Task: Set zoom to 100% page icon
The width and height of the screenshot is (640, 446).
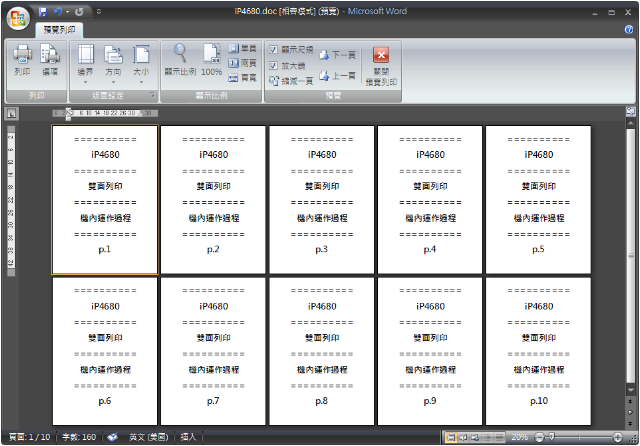Action: tap(211, 60)
